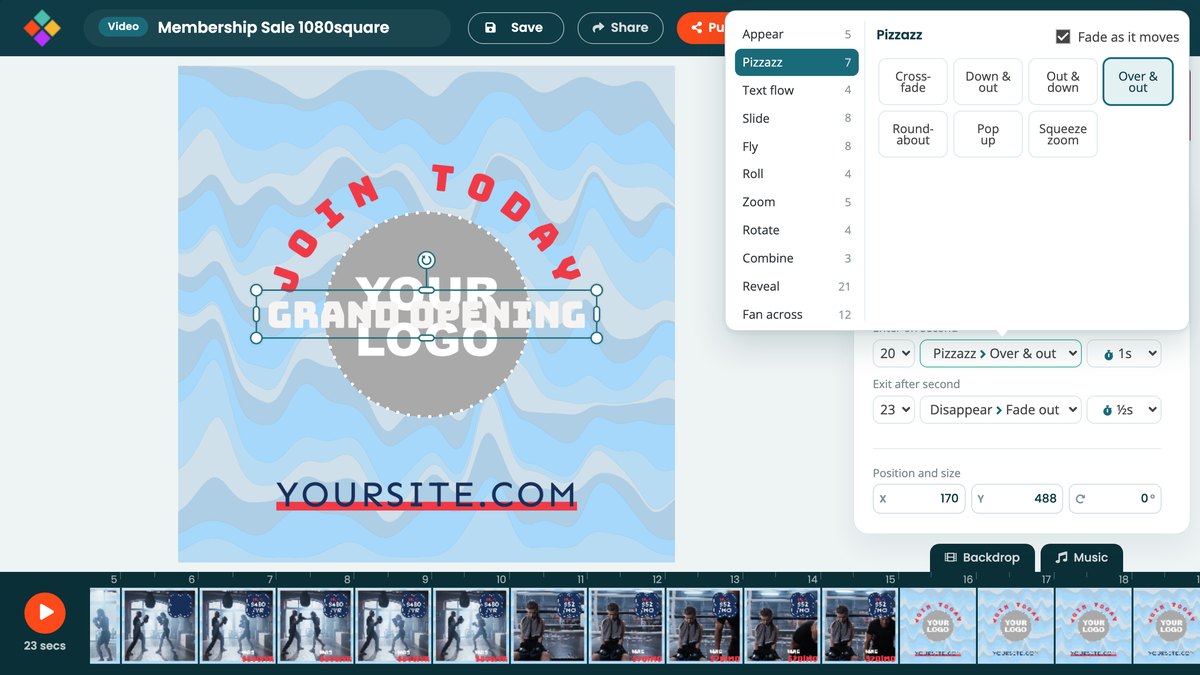Viewport: 1200px width, 675px height.
Task: Open the ½s exit duration dropdown
Action: (x=1124, y=410)
